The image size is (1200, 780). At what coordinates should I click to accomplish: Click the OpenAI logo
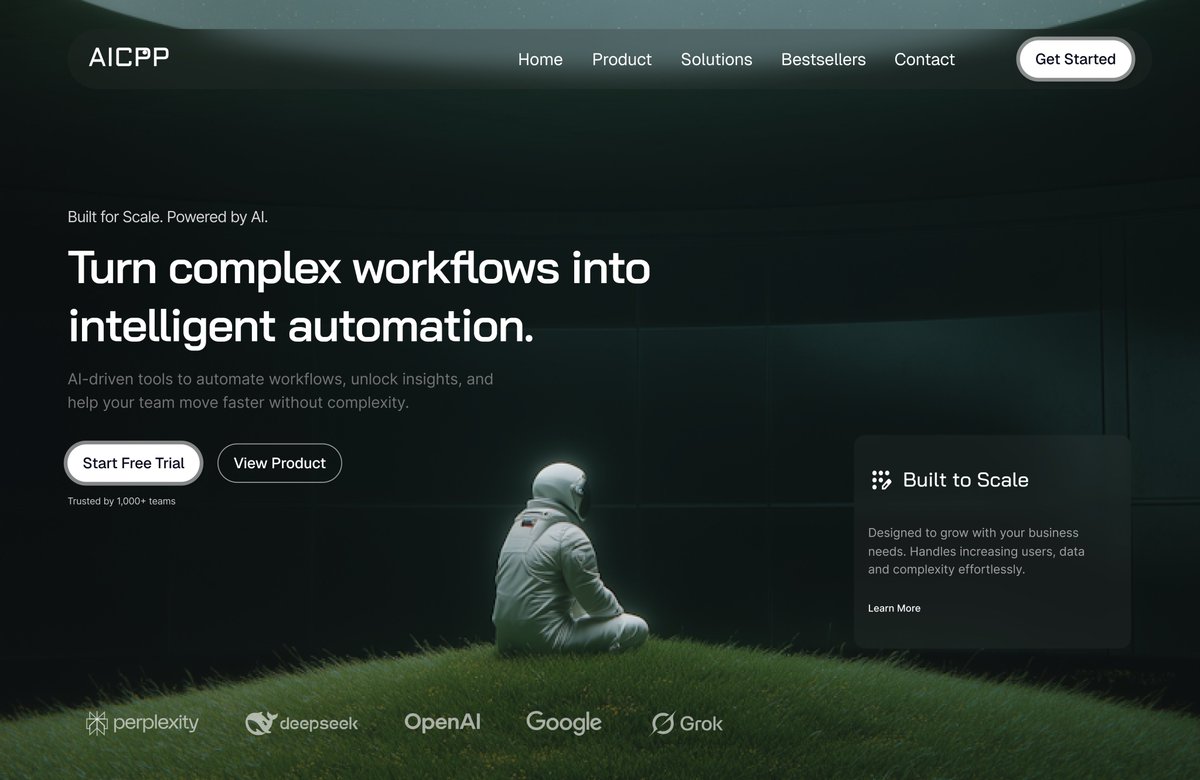click(442, 721)
